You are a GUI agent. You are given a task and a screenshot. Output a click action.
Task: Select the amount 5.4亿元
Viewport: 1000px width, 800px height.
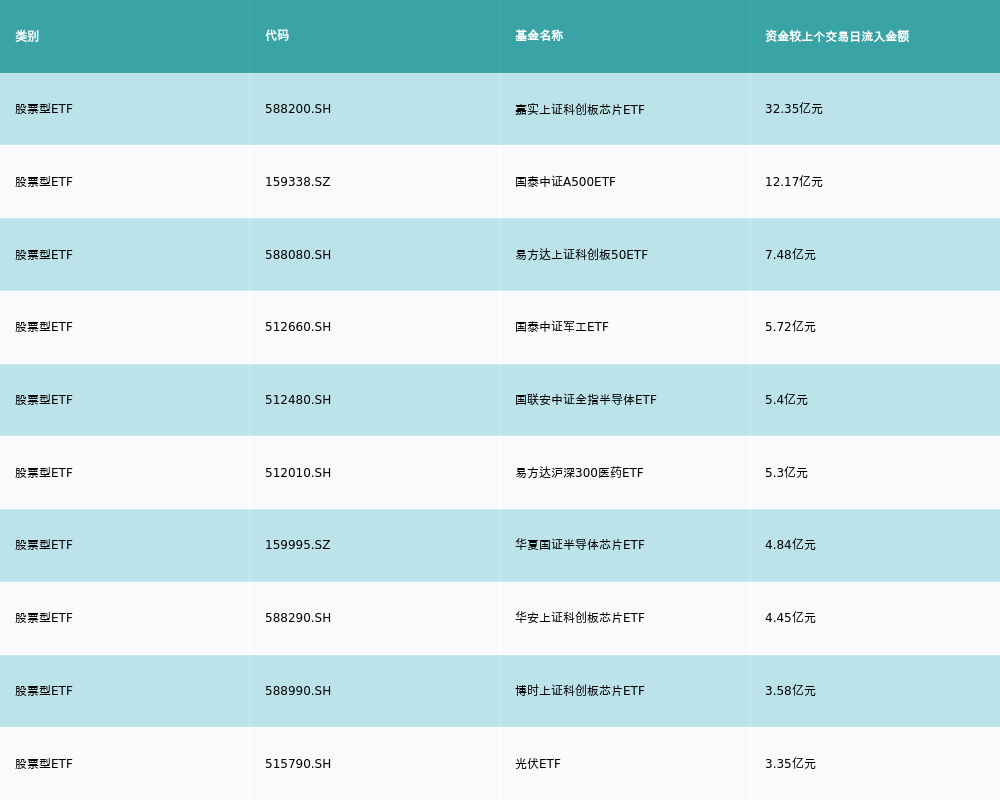(786, 400)
